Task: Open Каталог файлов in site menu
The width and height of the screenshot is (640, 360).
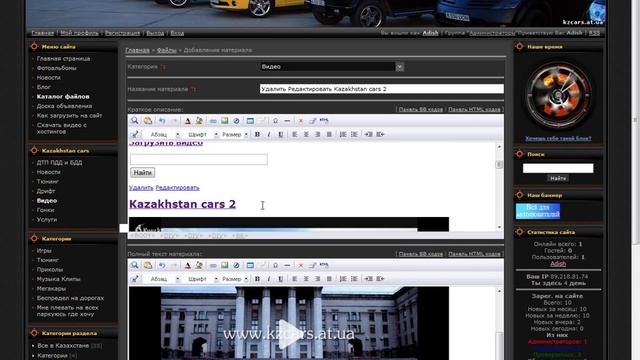Action: pyautogui.click(x=63, y=96)
